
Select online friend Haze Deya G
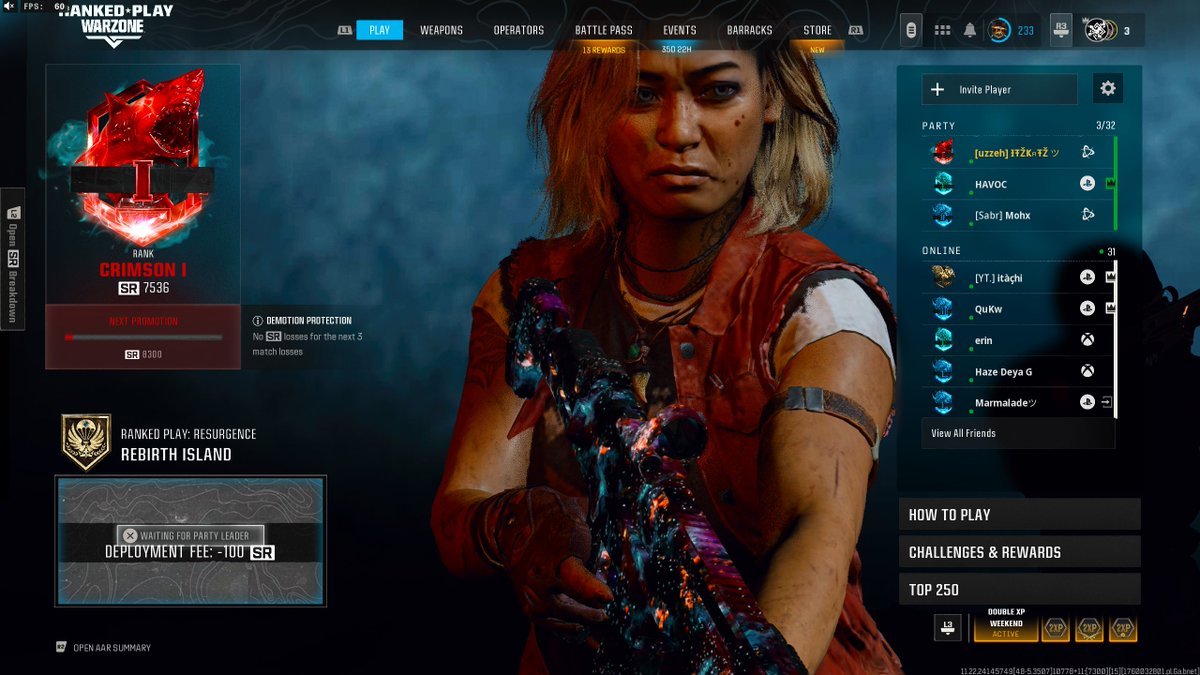point(1016,371)
